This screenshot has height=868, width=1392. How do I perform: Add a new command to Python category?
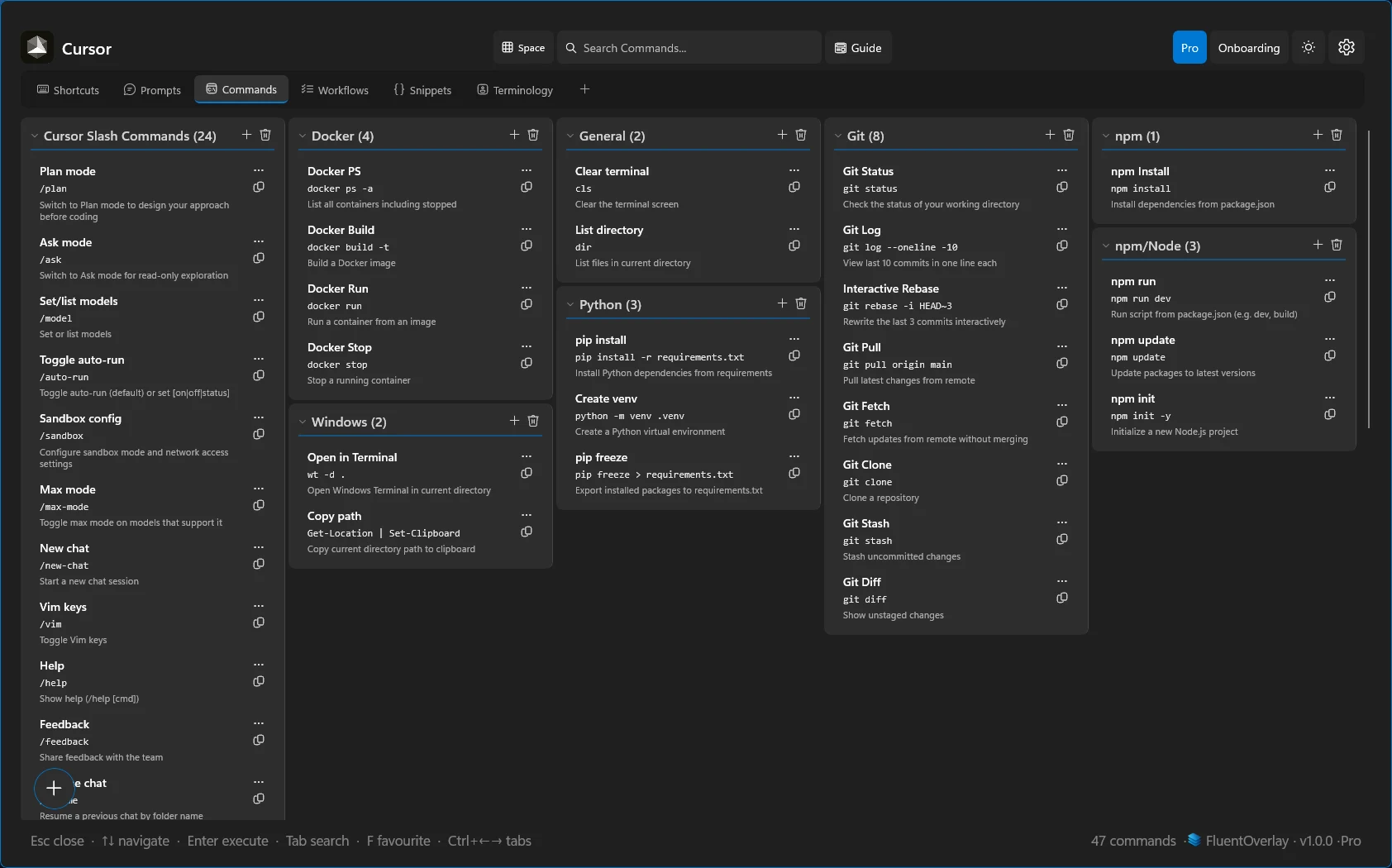tap(782, 303)
